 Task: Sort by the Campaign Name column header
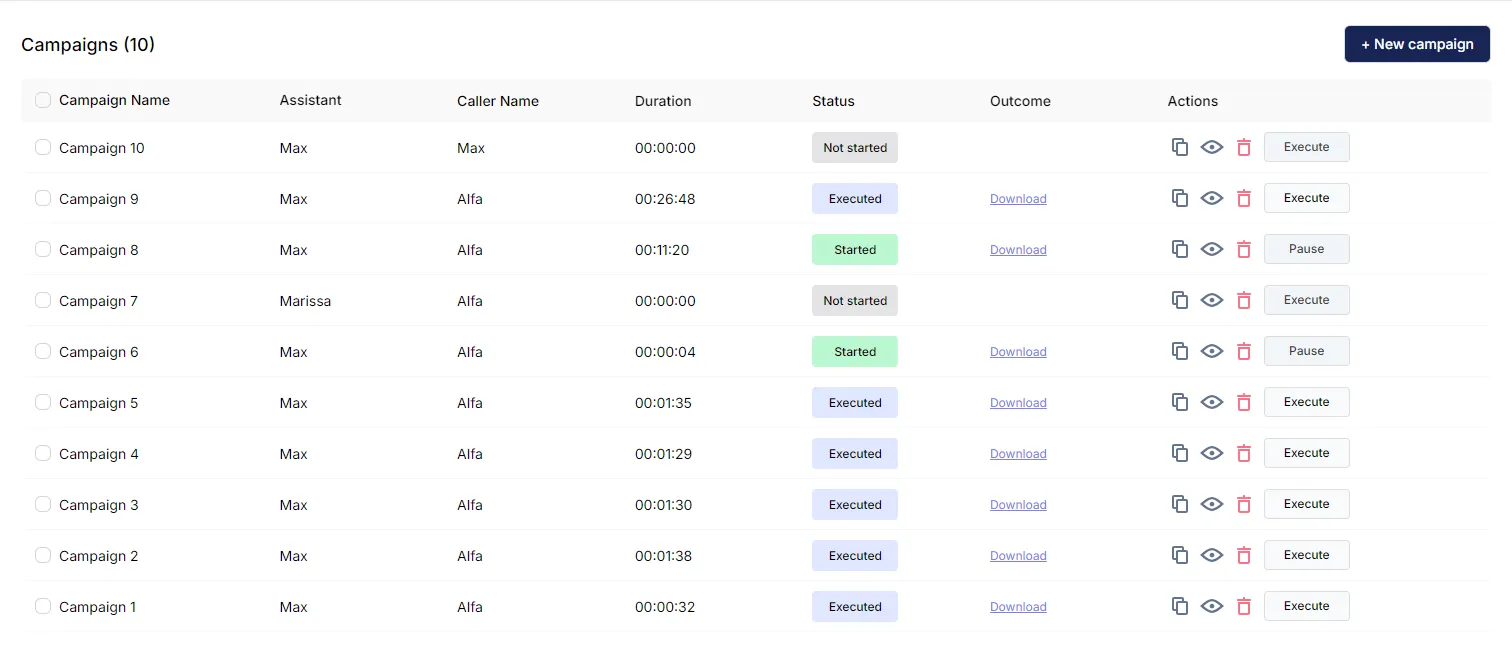(113, 100)
